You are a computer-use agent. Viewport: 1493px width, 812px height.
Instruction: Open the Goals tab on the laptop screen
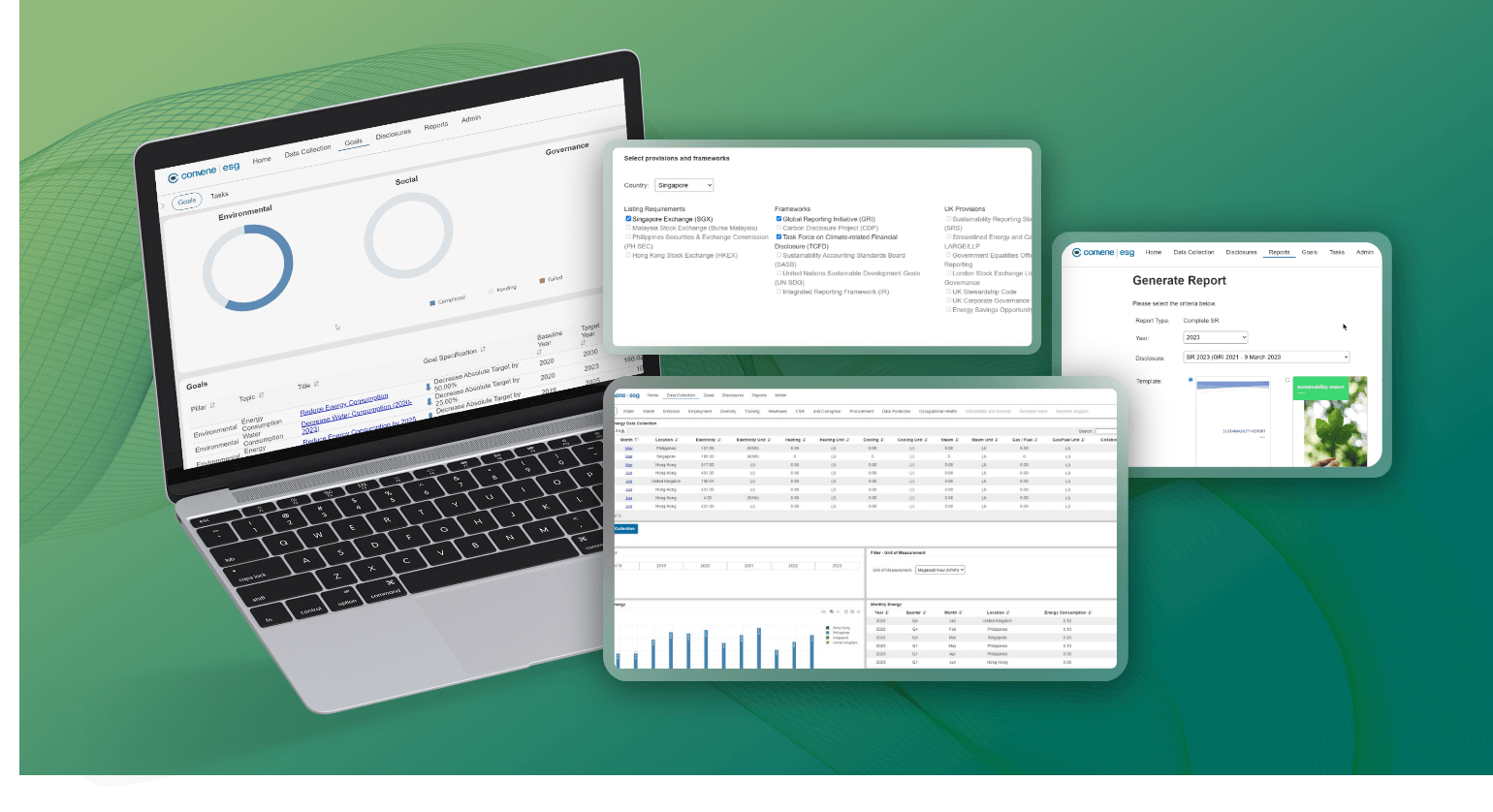coord(354,142)
